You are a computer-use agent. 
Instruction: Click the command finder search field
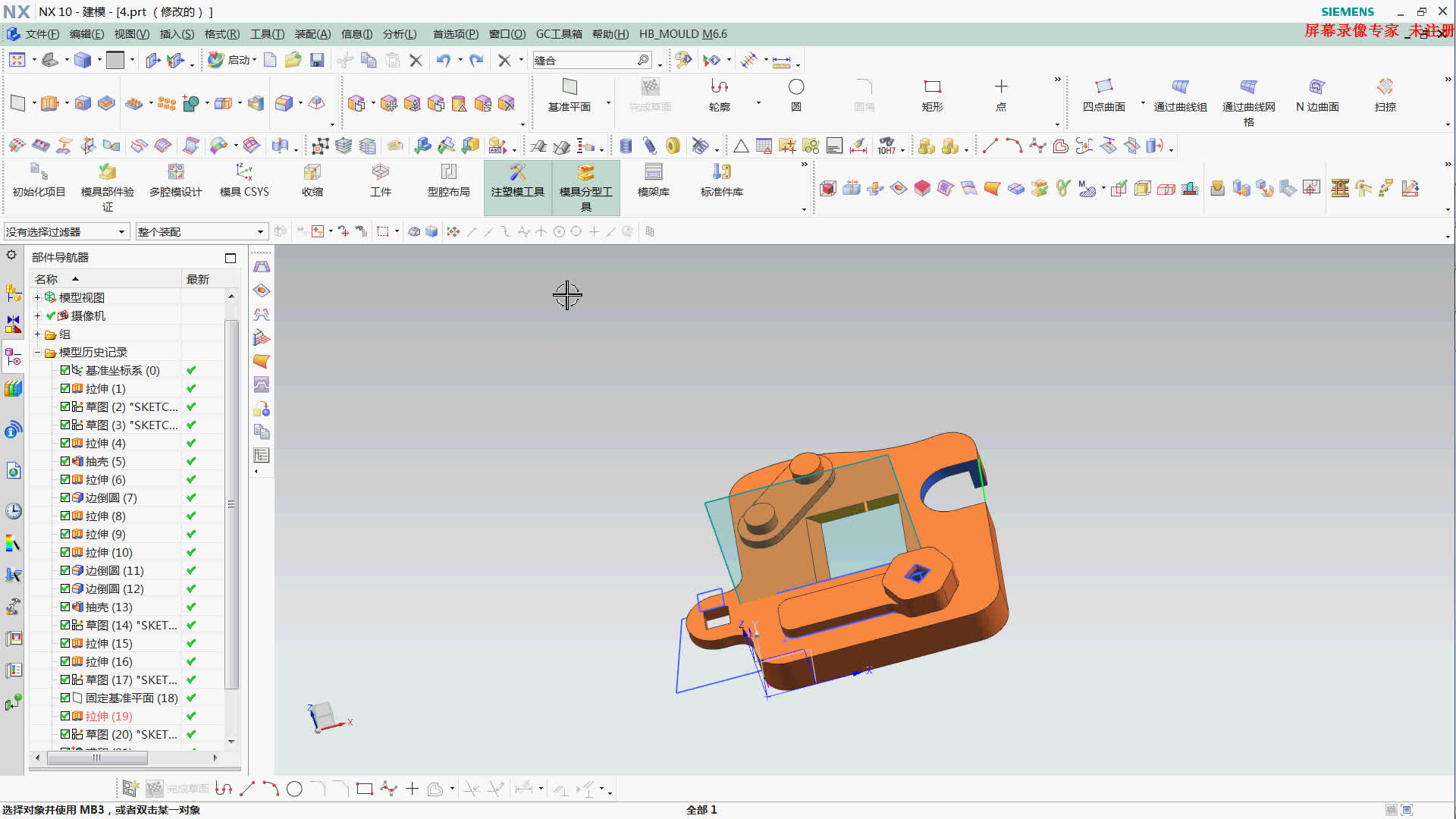coord(585,60)
